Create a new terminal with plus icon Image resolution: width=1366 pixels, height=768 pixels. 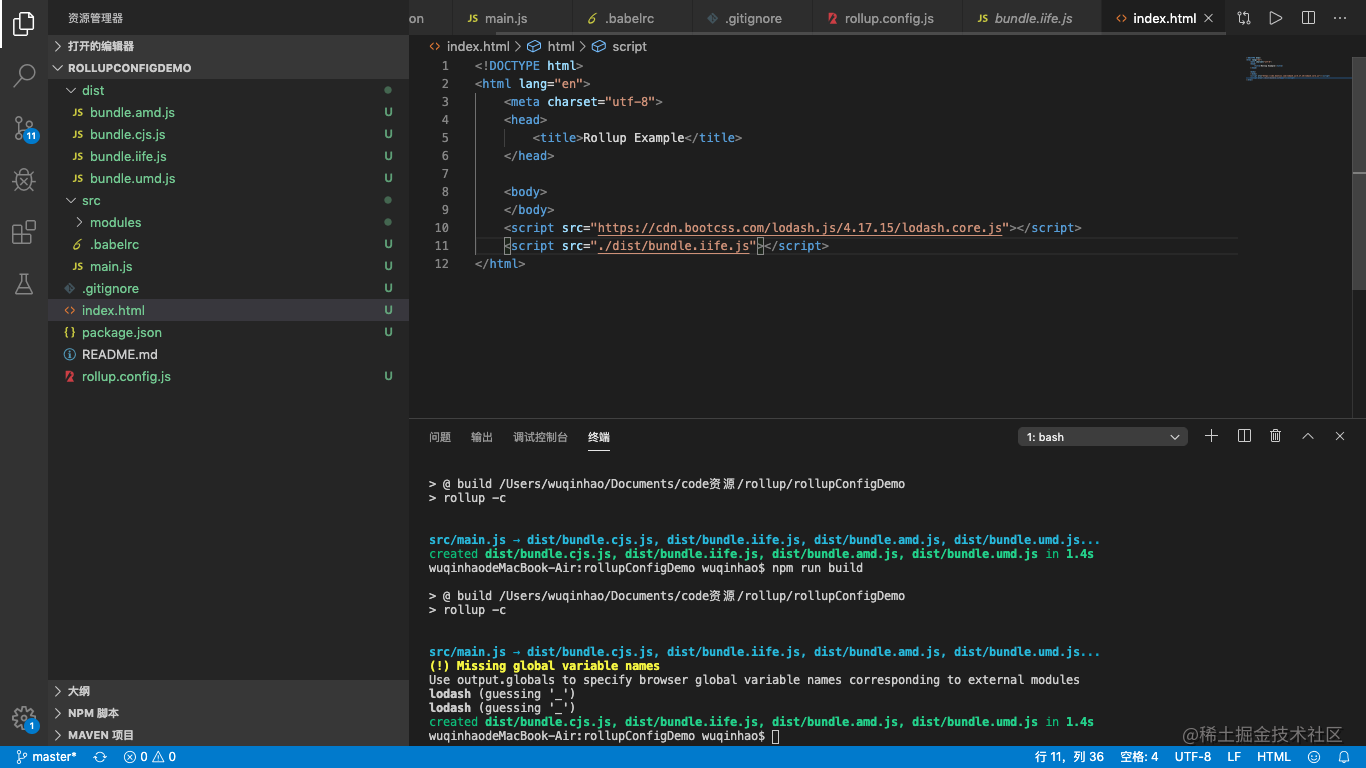point(1211,436)
